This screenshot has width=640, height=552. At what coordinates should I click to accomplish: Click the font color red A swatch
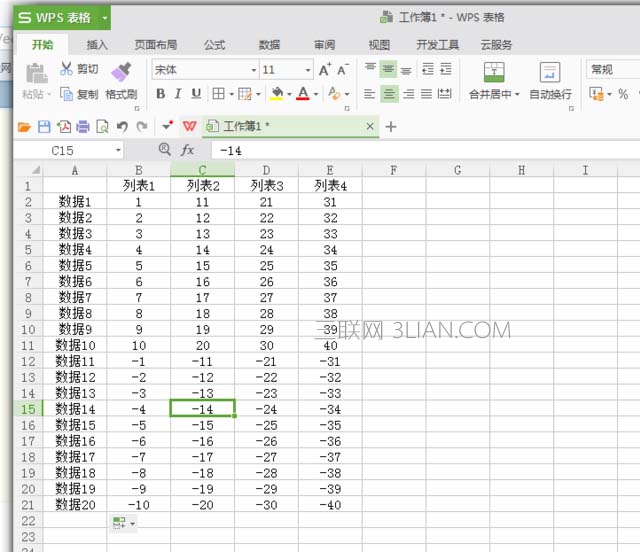[x=302, y=94]
